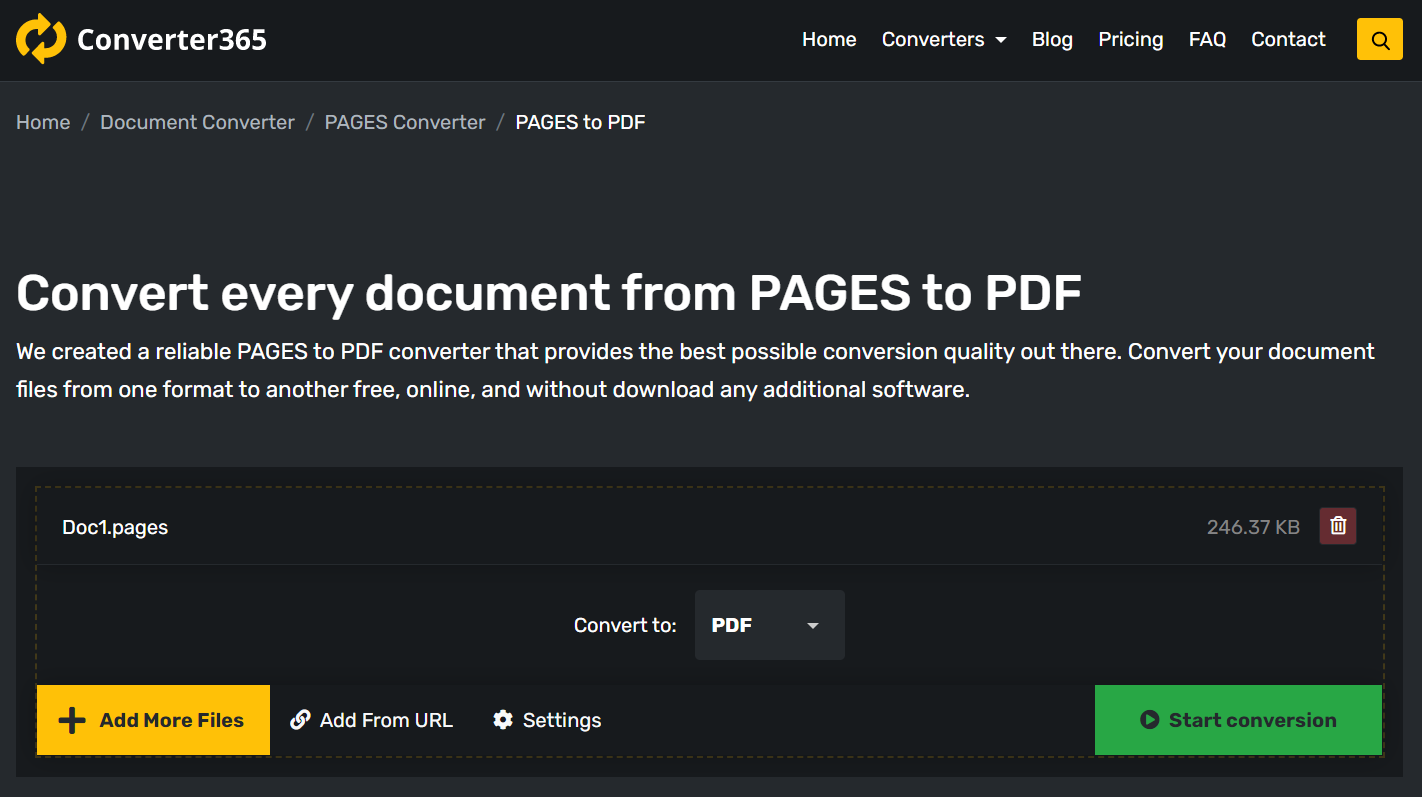Open the FAQ menu item
The image size is (1422, 797).
1207,39
